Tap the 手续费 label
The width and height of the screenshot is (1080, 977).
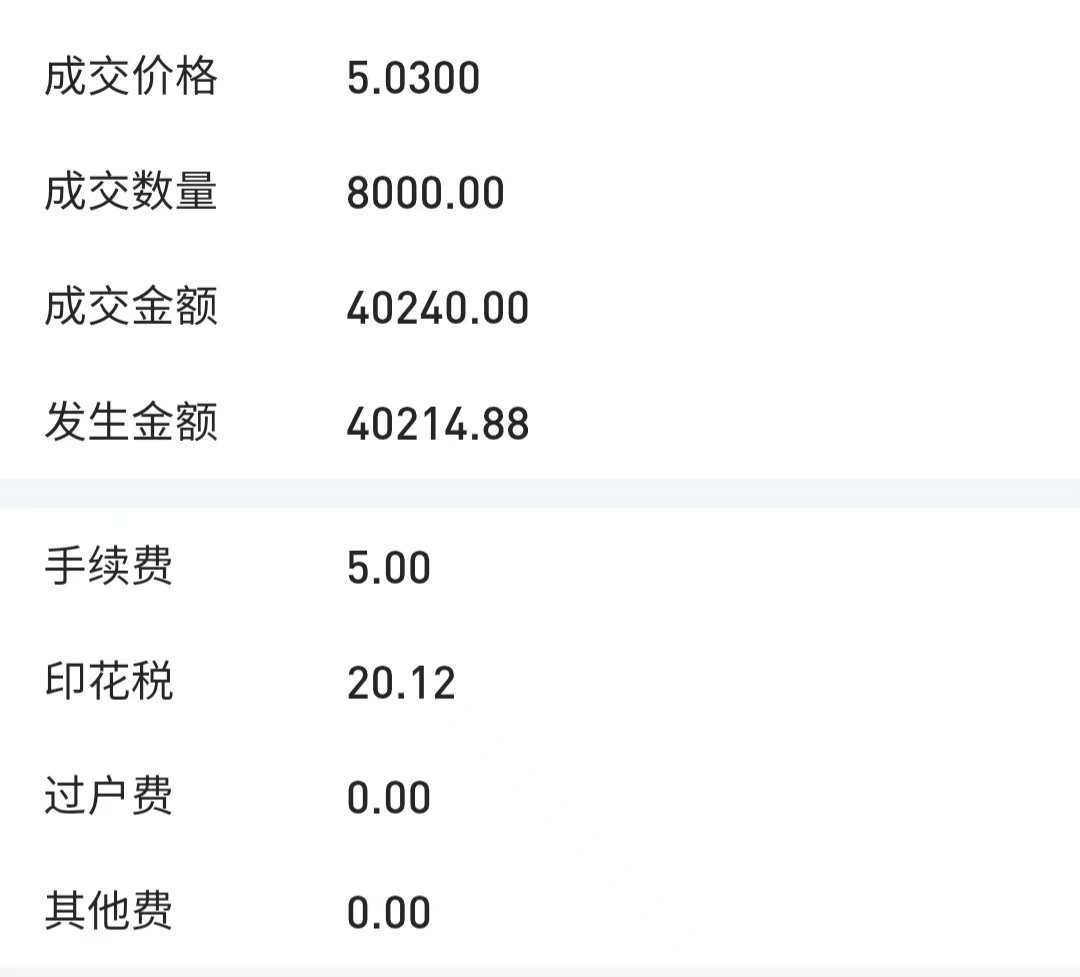pos(109,566)
